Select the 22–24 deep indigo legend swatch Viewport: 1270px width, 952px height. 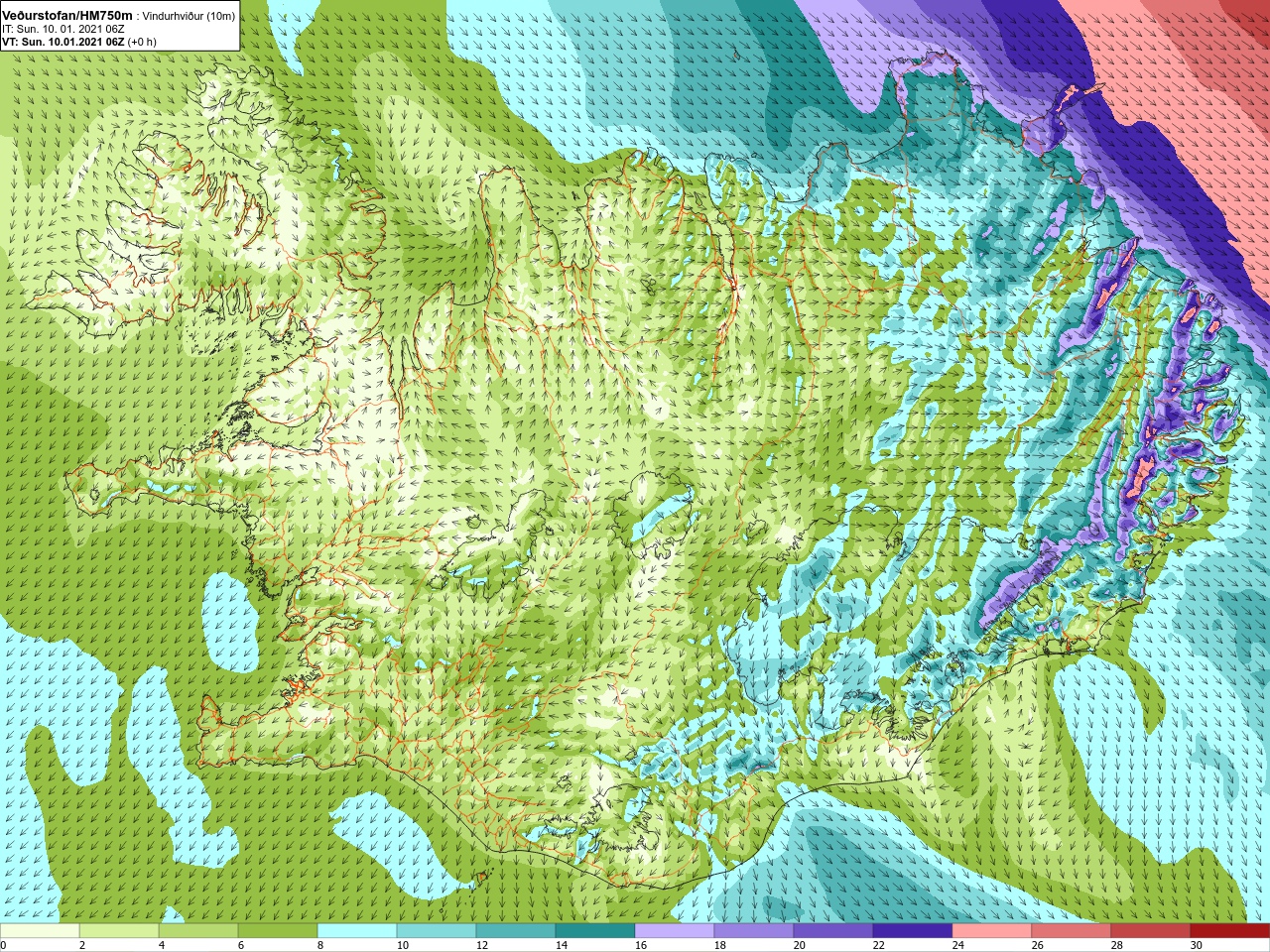click(x=913, y=931)
